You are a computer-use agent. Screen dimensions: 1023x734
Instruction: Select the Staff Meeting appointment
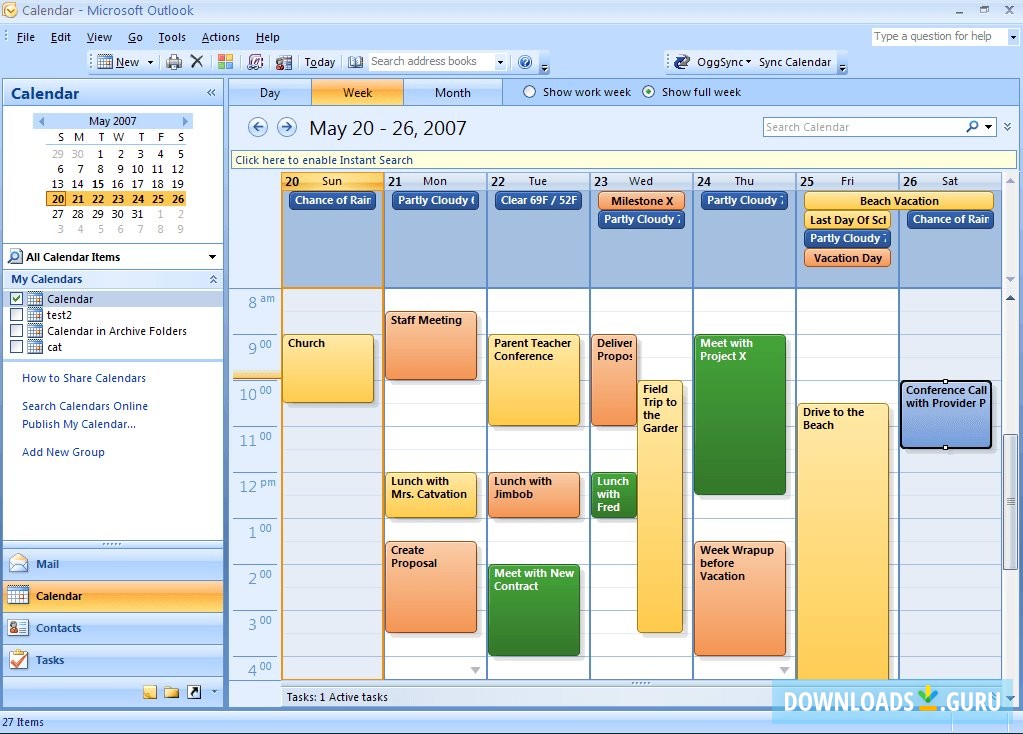point(431,345)
